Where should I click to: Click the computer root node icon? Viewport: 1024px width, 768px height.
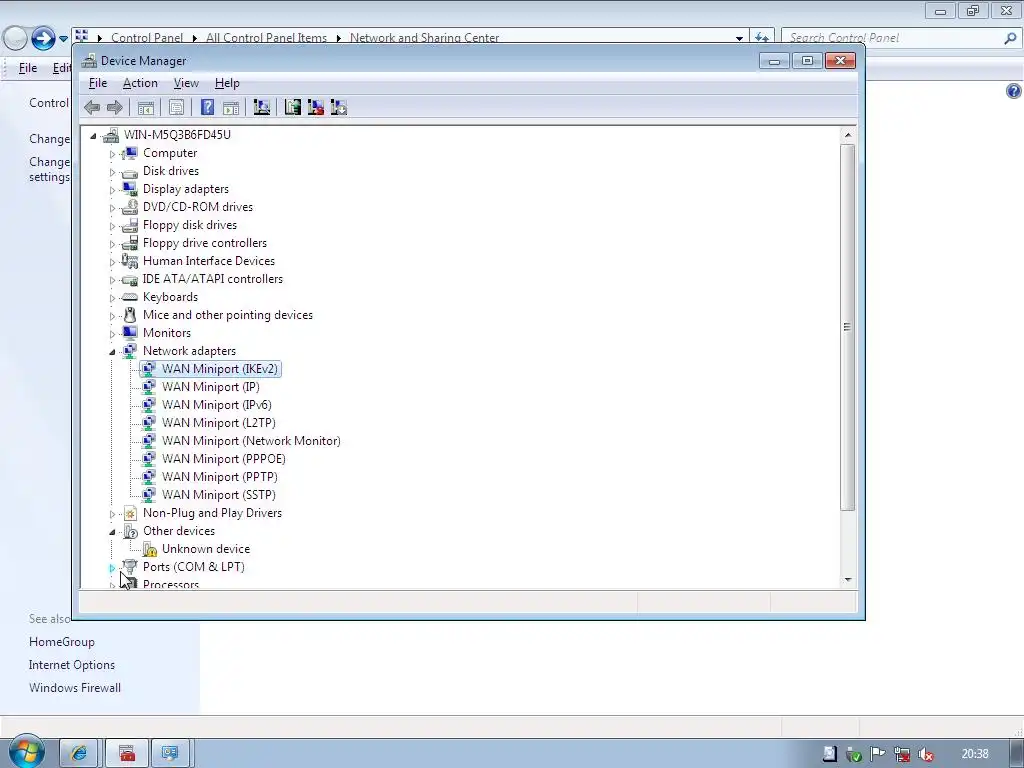pyautogui.click(x=111, y=135)
